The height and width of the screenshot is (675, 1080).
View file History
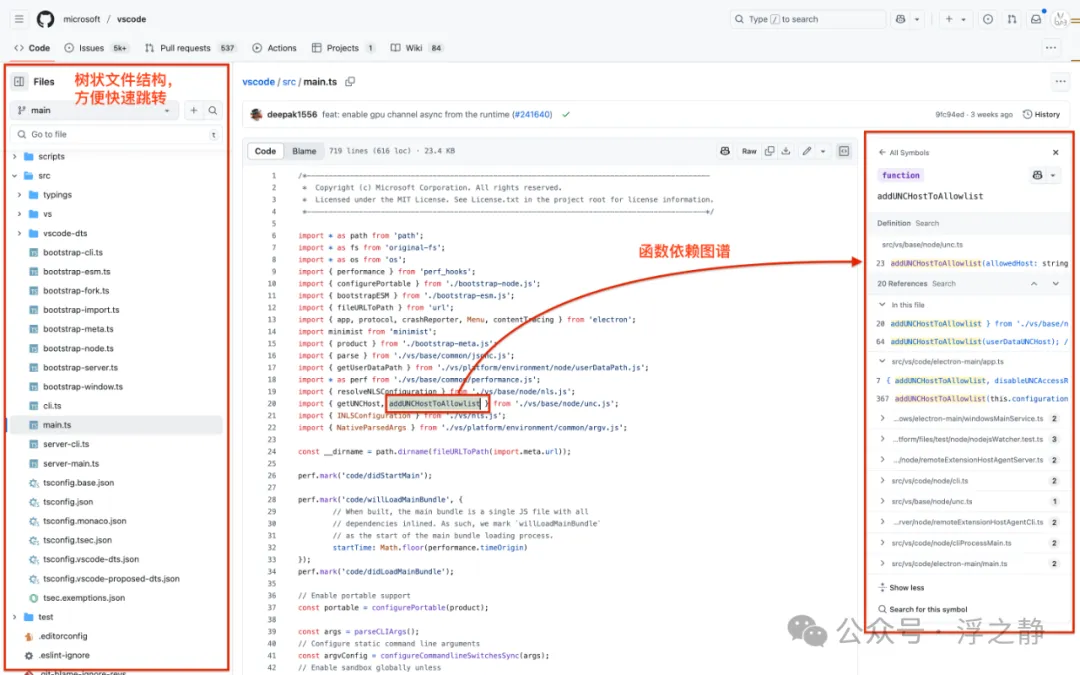tap(1041, 114)
